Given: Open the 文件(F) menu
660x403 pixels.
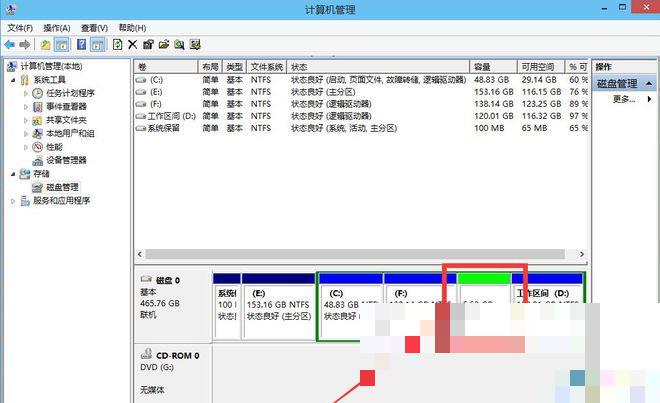Looking at the screenshot, I should pos(20,28).
